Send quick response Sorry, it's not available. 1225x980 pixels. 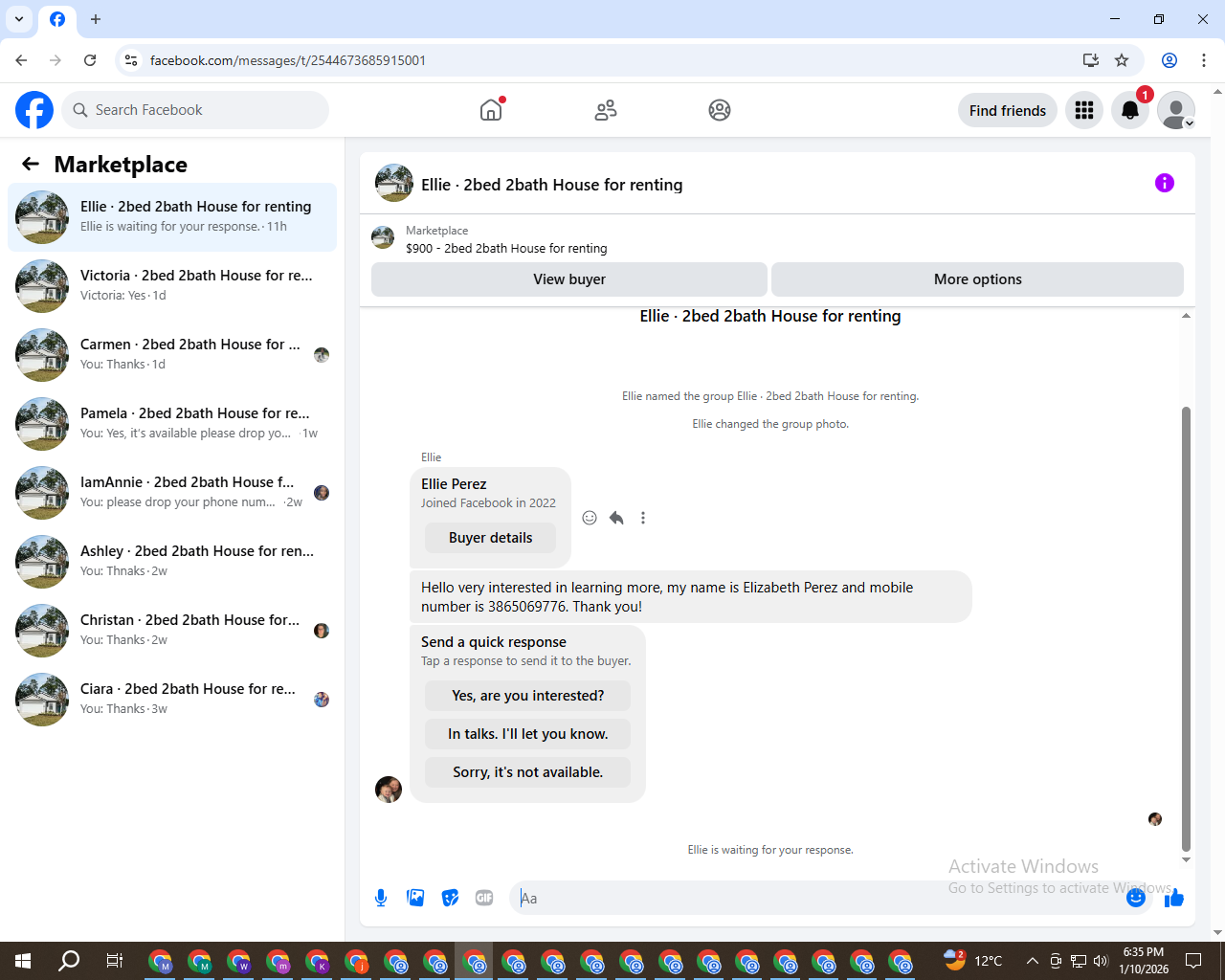click(528, 772)
